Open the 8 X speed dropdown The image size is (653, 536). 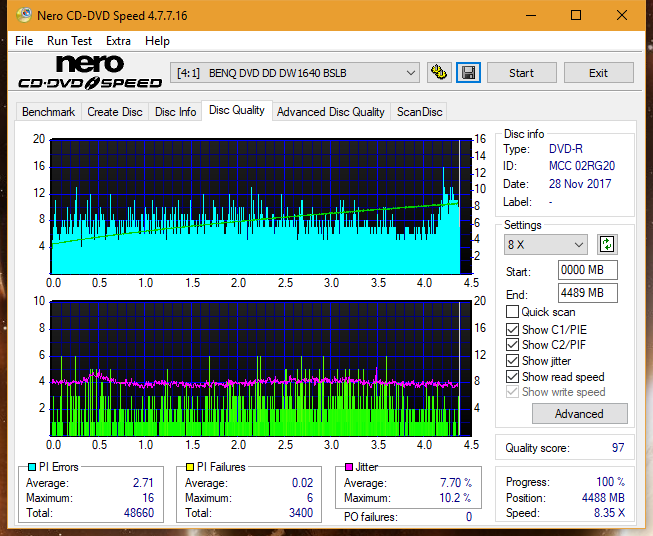(546, 244)
